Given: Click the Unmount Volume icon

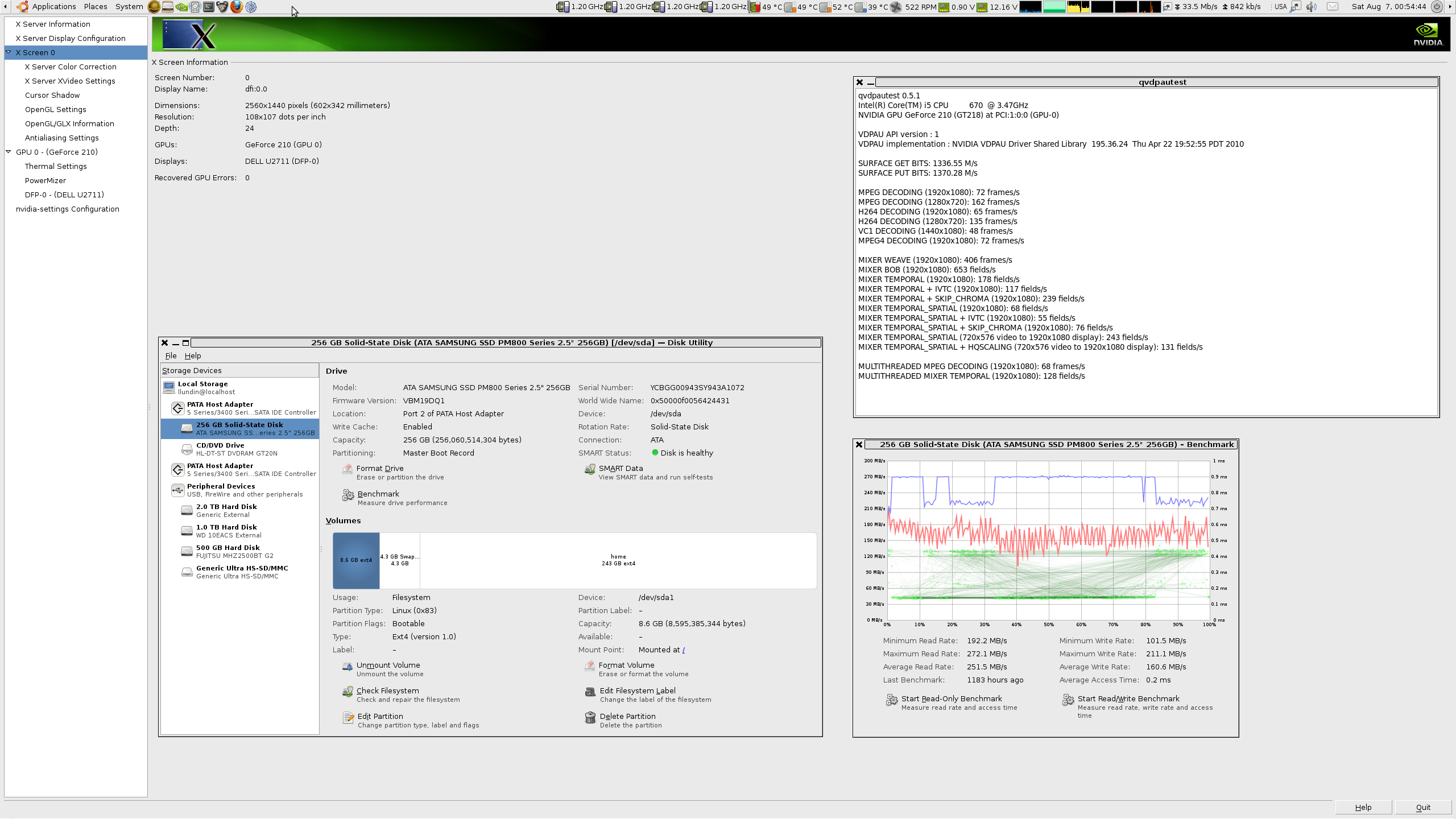Looking at the screenshot, I should [x=348, y=666].
